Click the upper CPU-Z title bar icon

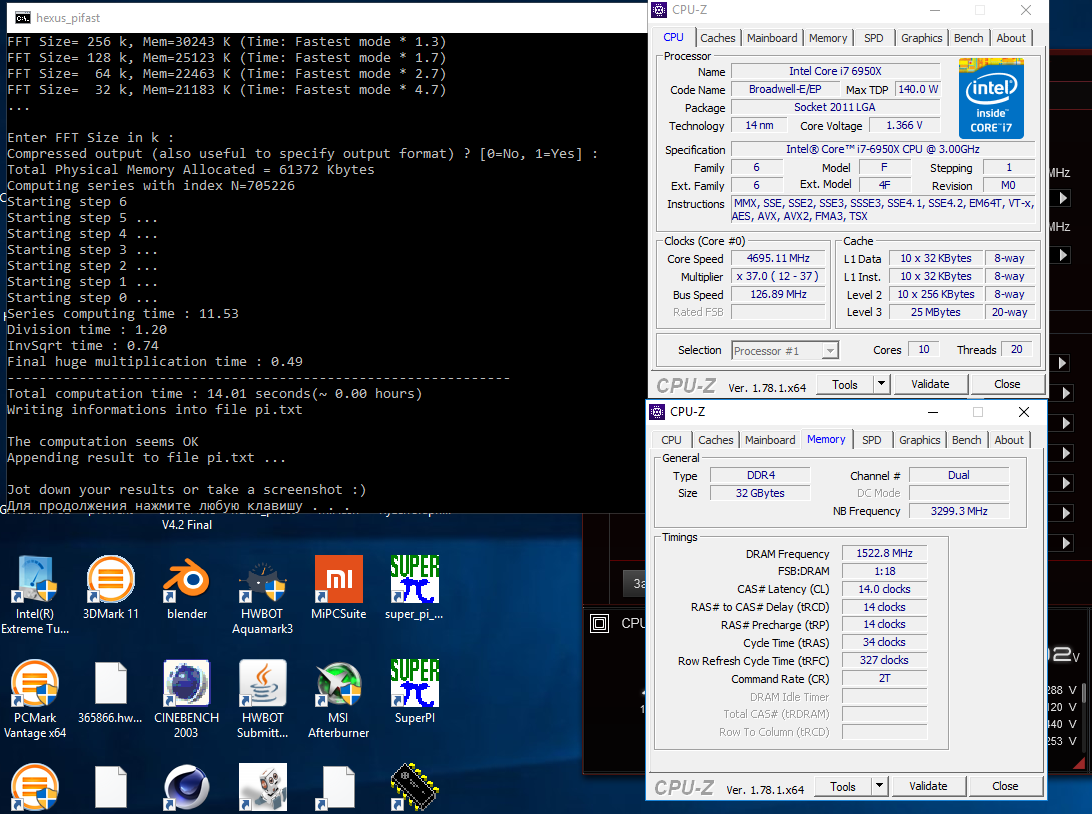coord(659,10)
